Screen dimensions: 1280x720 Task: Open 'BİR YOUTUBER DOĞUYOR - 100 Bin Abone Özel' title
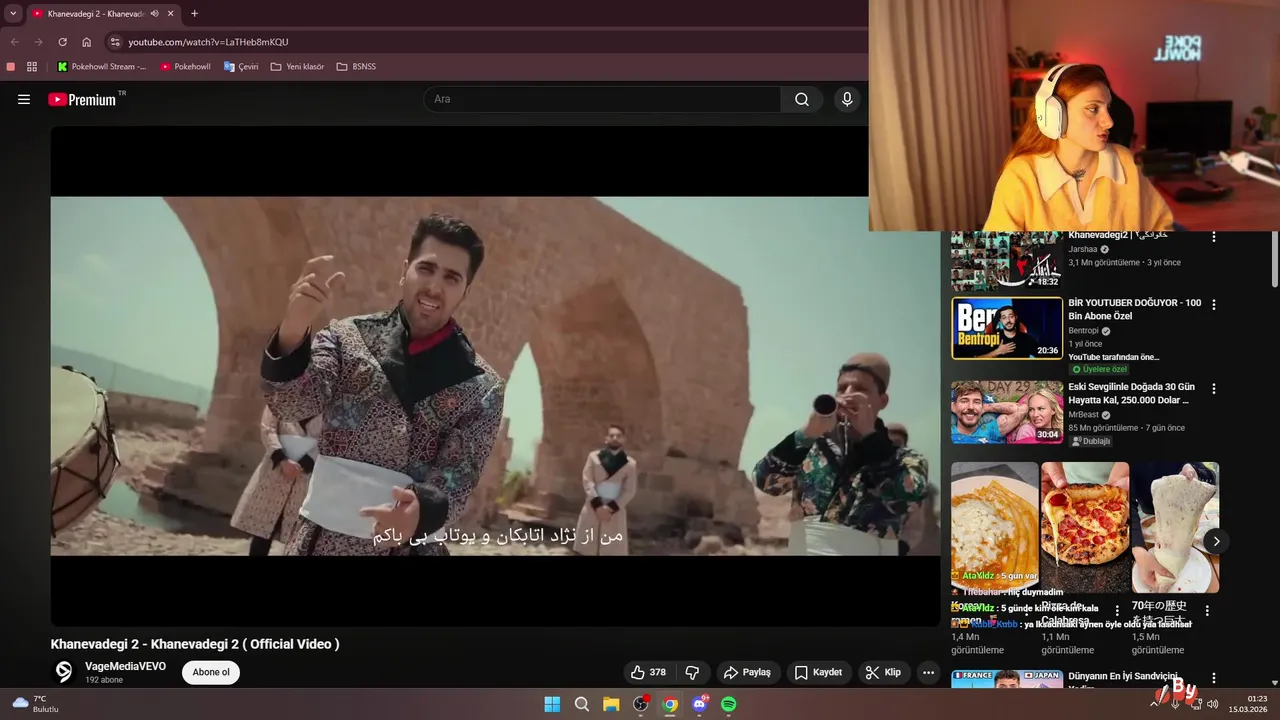(1135, 309)
